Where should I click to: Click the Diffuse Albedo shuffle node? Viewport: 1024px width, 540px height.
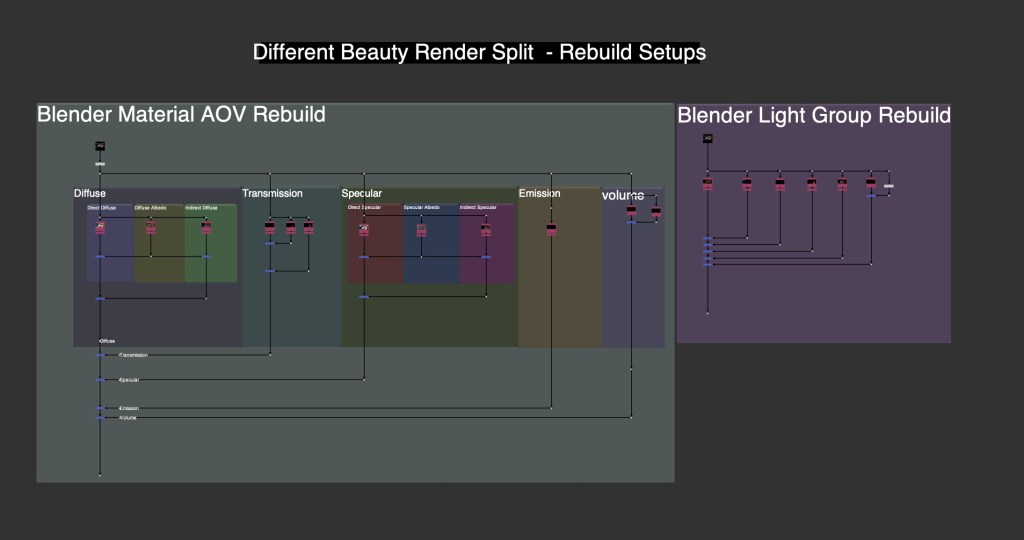[x=151, y=228]
